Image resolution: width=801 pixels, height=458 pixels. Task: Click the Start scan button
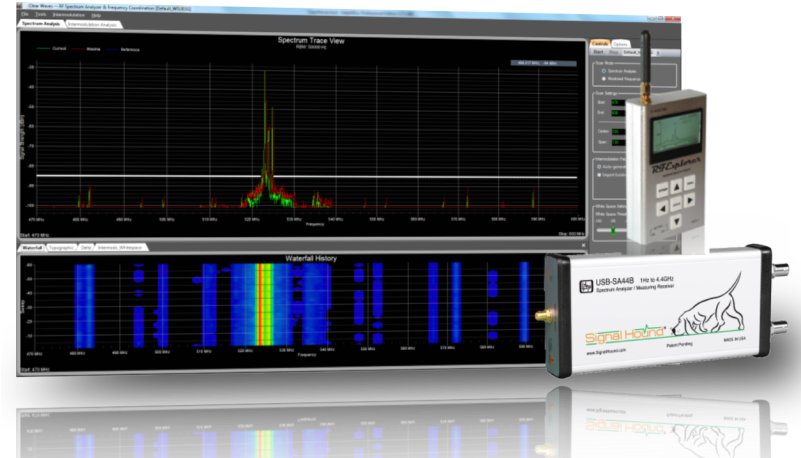click(598, 52)
